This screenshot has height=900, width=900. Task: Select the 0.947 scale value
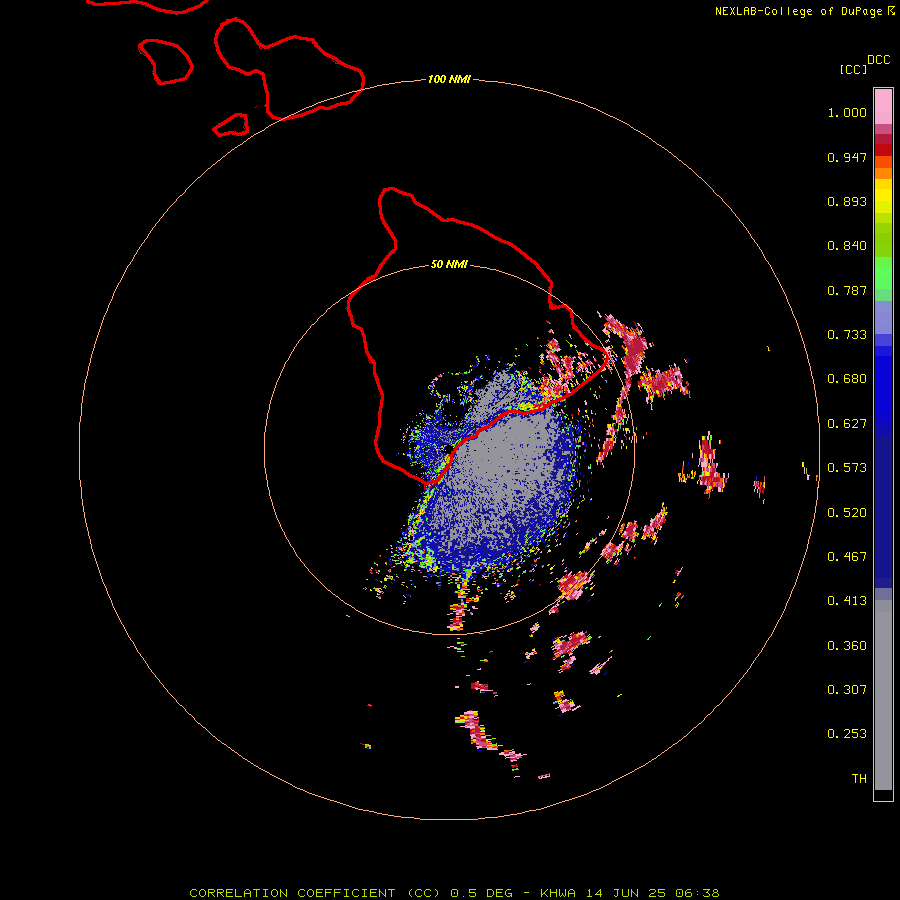847,157
